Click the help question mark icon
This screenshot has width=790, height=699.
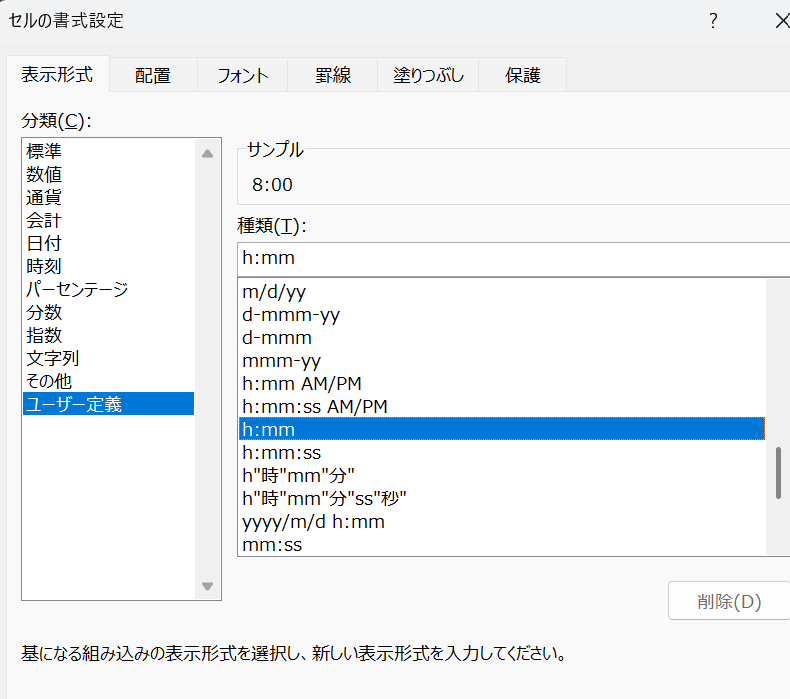(x=713, y=21)
